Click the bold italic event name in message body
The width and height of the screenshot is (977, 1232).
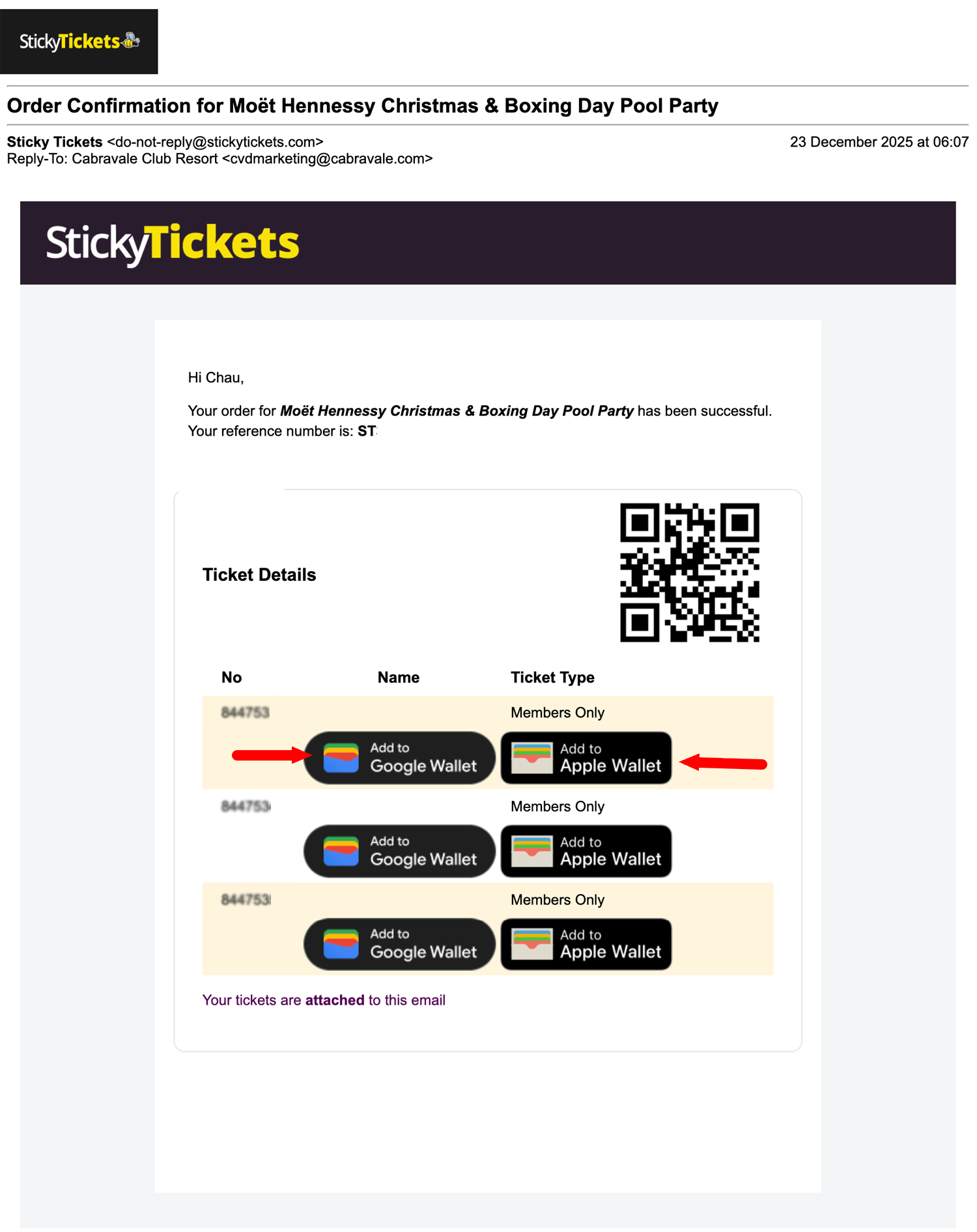(457, 411)
